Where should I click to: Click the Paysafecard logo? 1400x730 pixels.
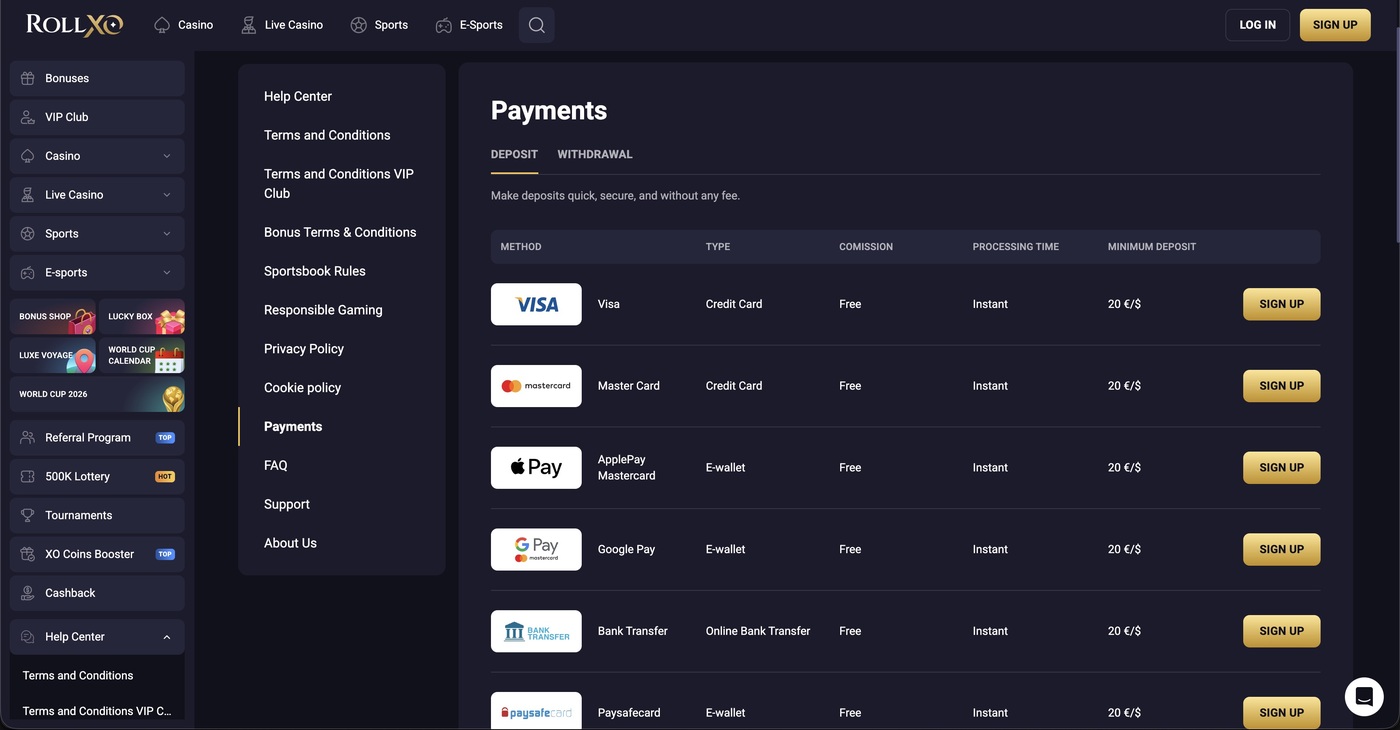(536, 711)
